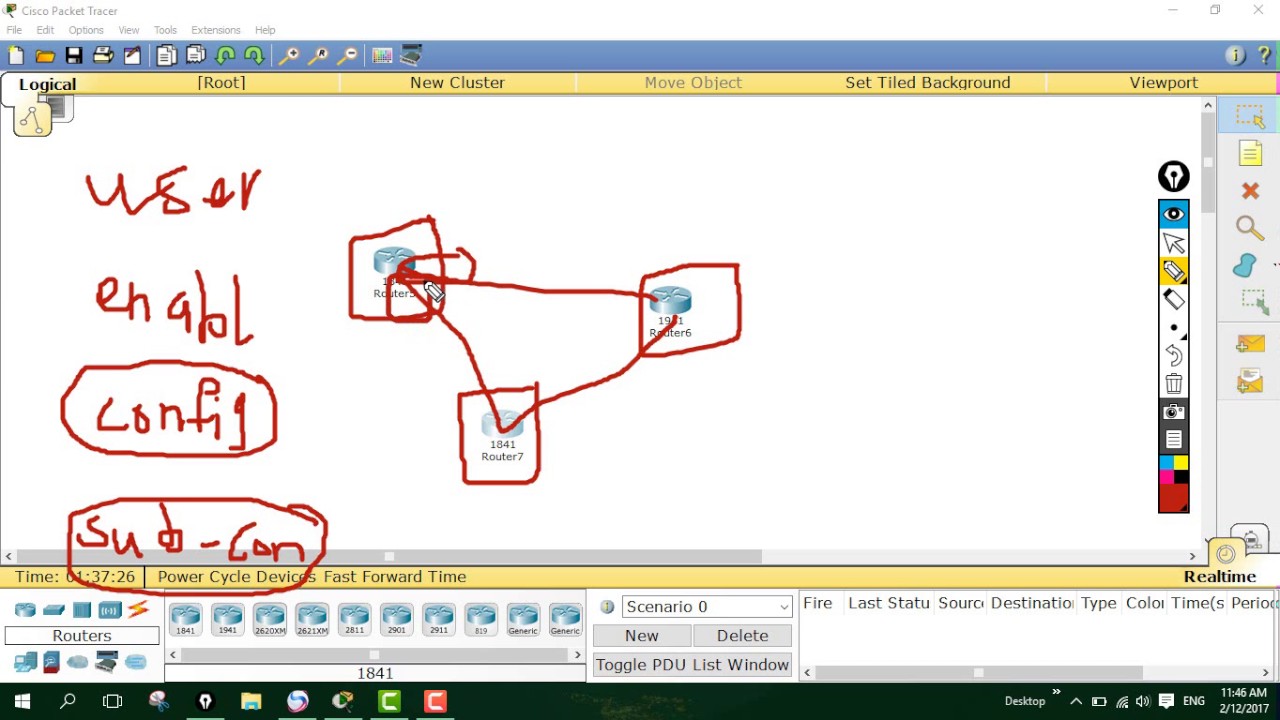Image resolution: width=1280 pixels, height=720 pixels.
Task: Select the Place Note tool
Action: pyautogui.click(x=1250, y=153)
